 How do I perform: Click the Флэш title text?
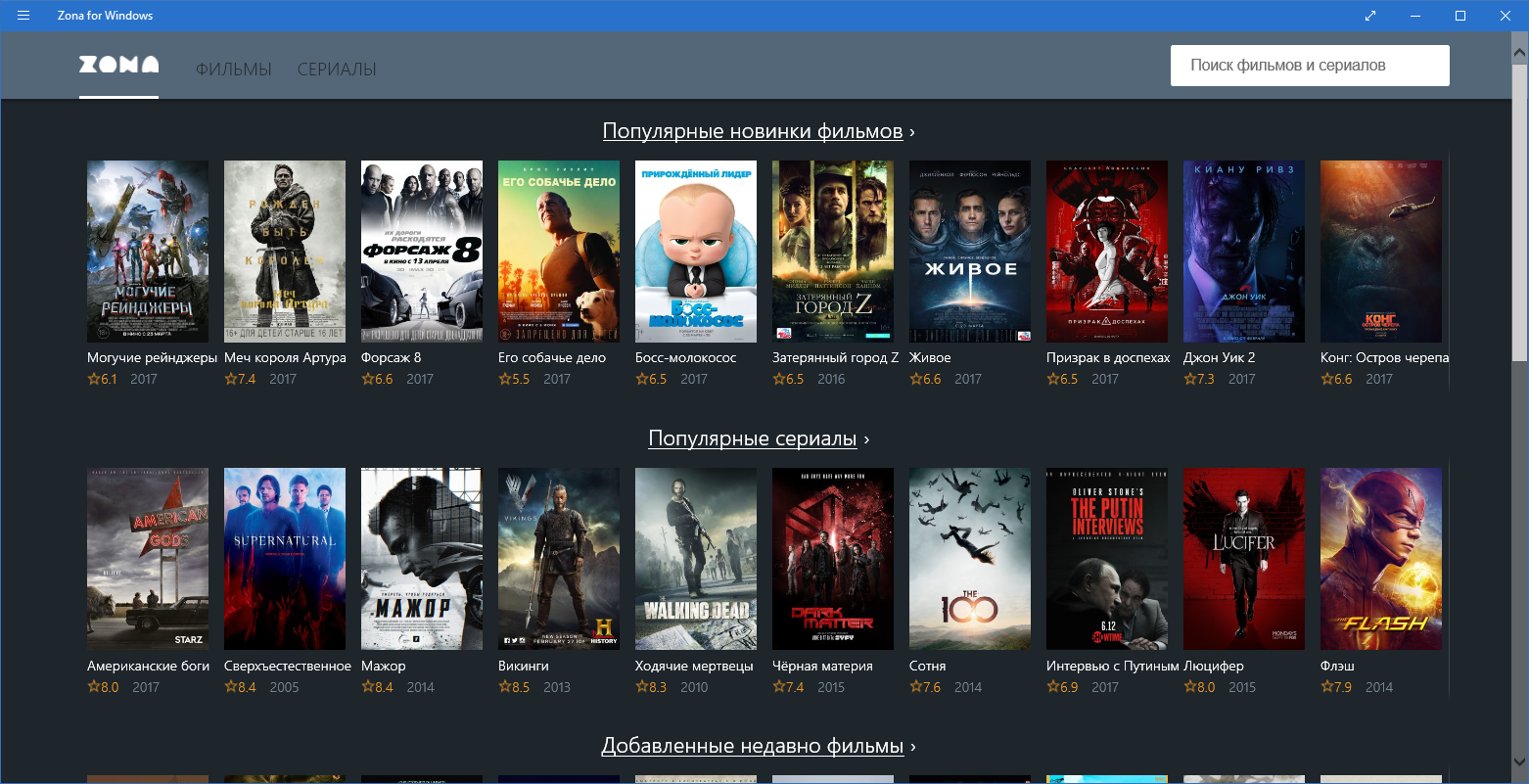1337,667
